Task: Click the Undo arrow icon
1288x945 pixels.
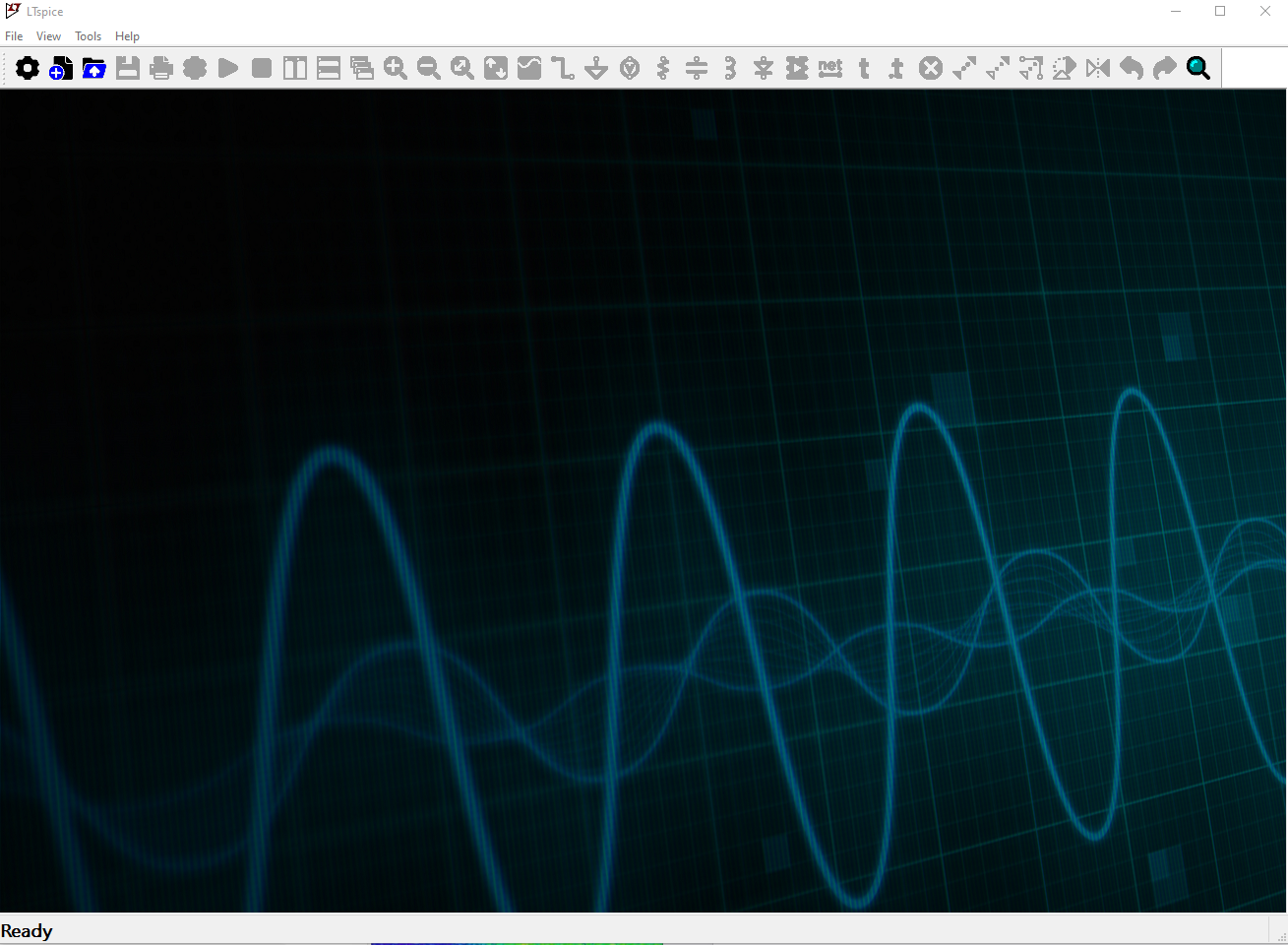Action: point(1132,68)
